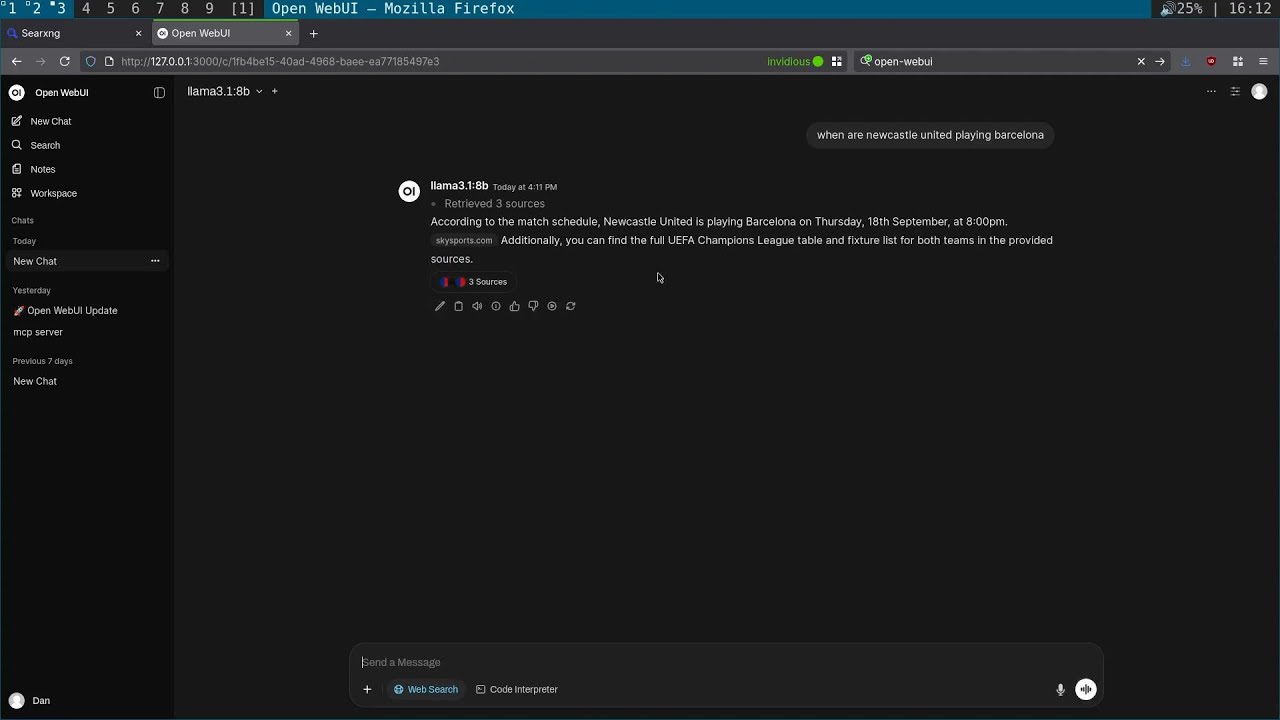The height and width of the screenshot is (720, 1280).
Task: Submit the search with arrow icon
Action: pos(1160,61)
